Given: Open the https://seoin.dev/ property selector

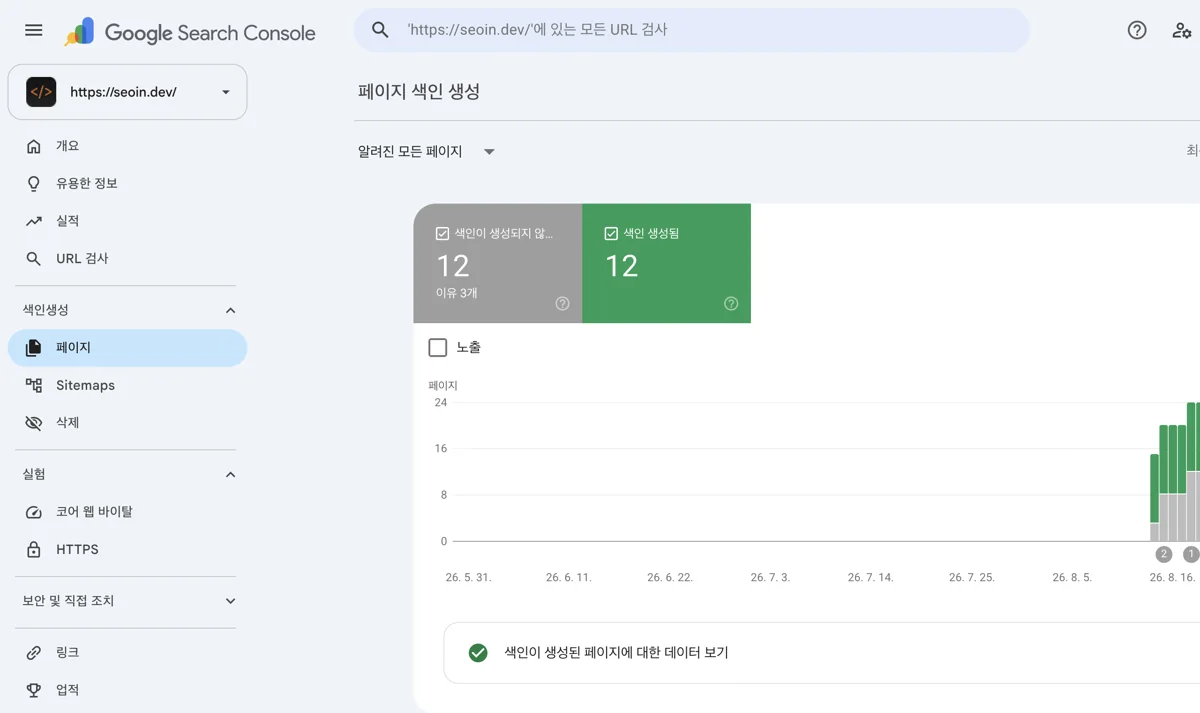Looking at the screenshot, I should (127, 92).
